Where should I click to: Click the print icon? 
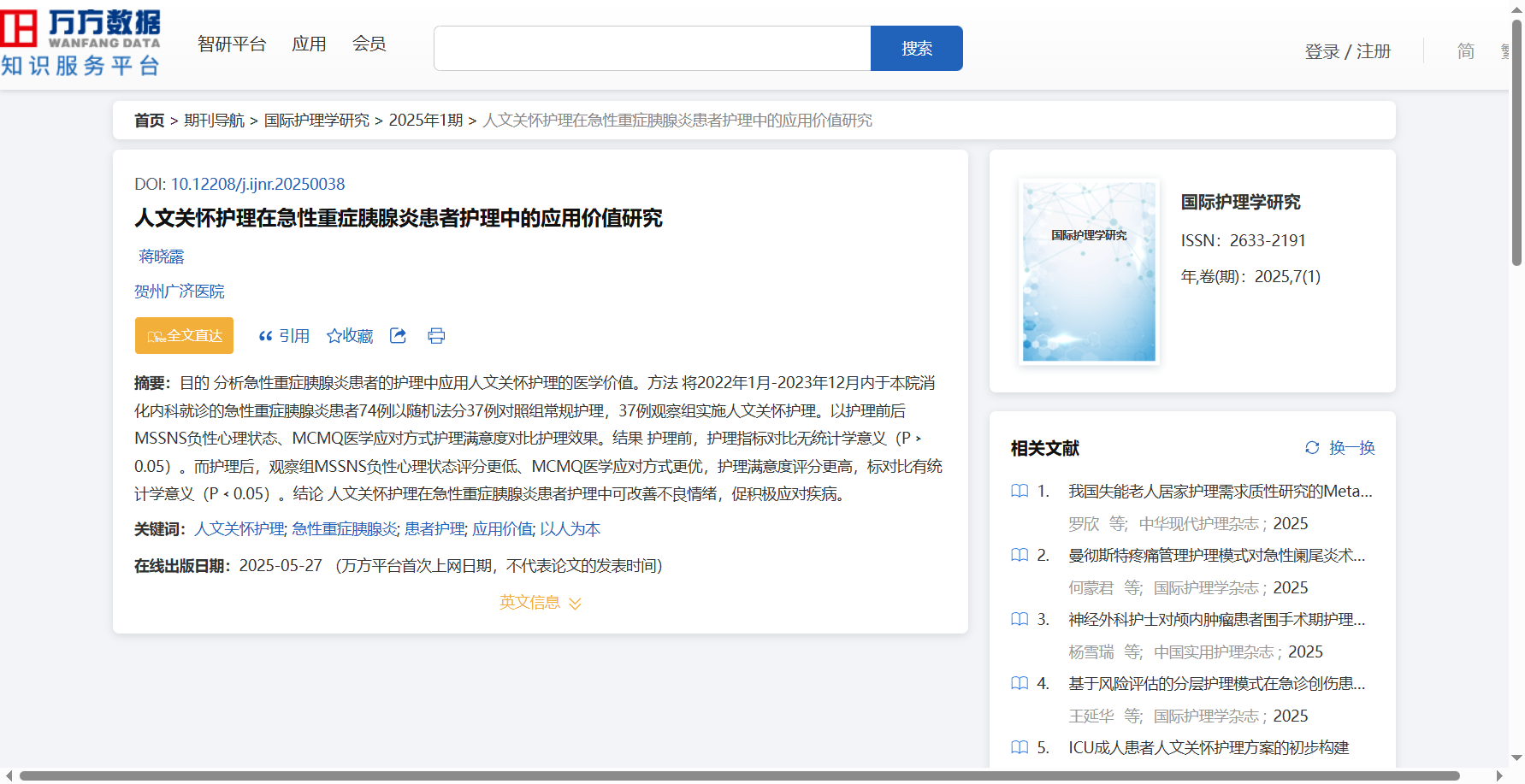(x=436, y=336)
